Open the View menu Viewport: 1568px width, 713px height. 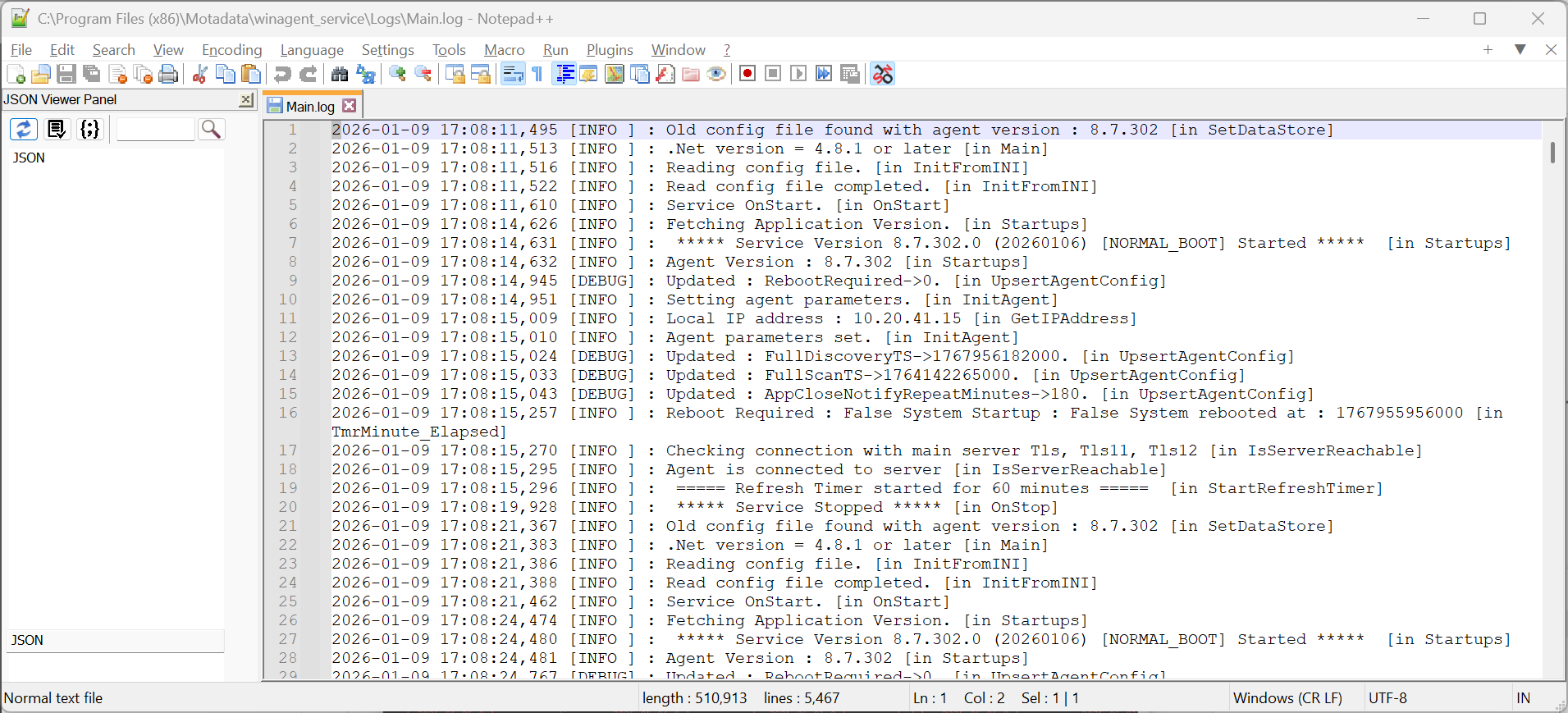[x=168, y=50]
